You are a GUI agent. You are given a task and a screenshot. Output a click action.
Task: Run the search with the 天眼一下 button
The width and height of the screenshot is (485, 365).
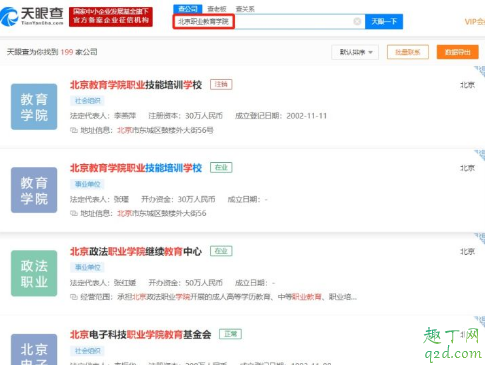click(x=384, y=22)
